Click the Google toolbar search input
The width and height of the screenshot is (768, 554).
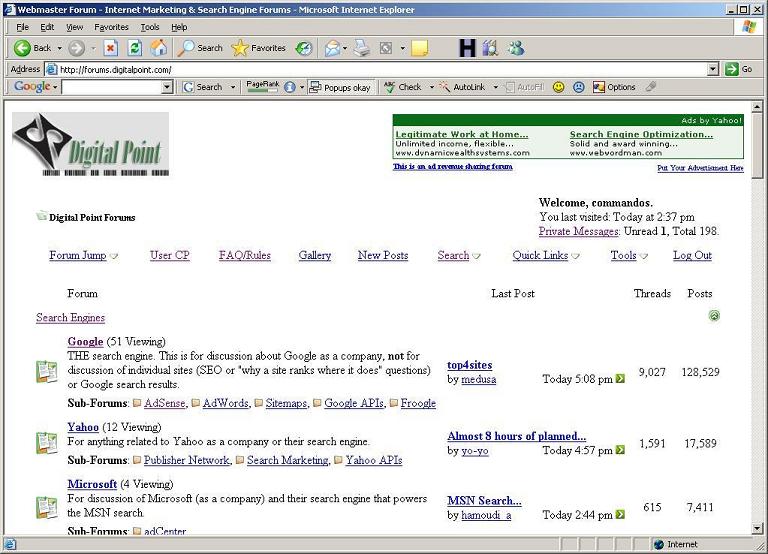point(113,87)
